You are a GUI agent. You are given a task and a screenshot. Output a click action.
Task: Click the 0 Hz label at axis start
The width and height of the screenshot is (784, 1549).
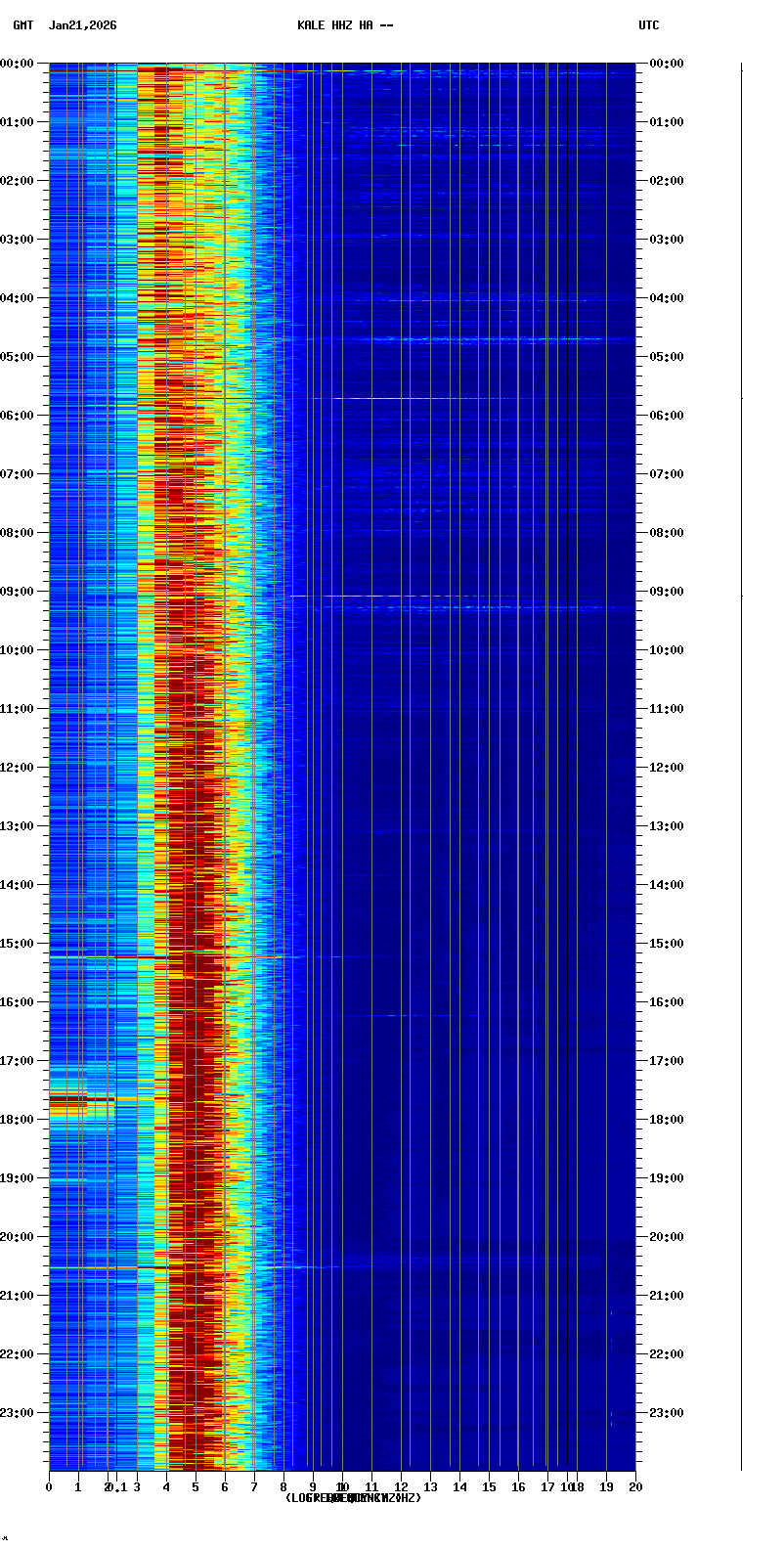49,1487
